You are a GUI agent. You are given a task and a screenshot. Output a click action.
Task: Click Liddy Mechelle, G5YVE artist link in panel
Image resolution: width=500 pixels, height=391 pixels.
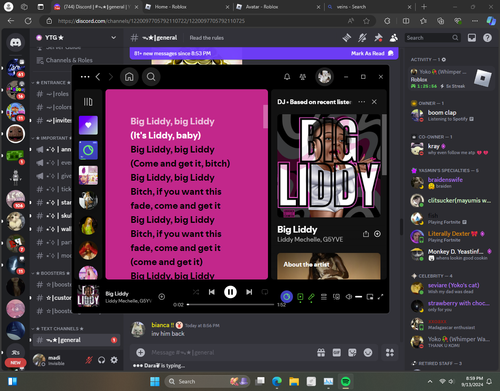pyautogui.click(x=310, y=240)
